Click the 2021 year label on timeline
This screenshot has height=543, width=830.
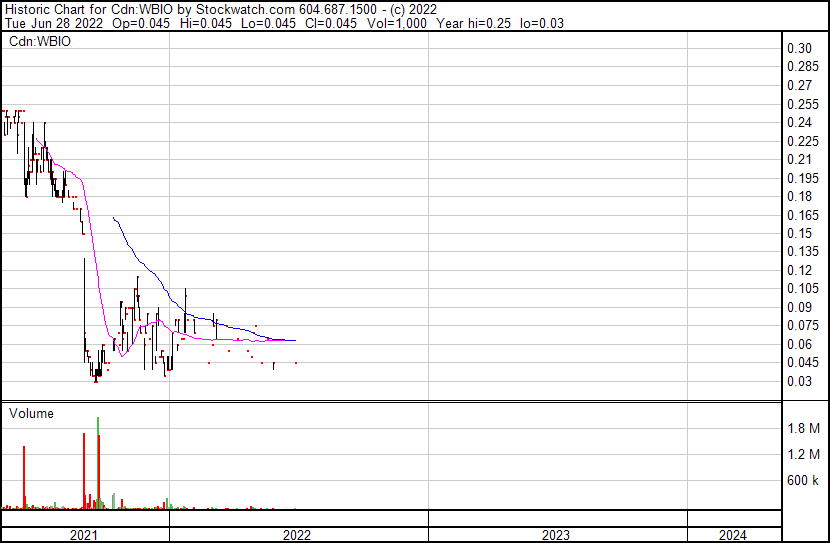84,535
